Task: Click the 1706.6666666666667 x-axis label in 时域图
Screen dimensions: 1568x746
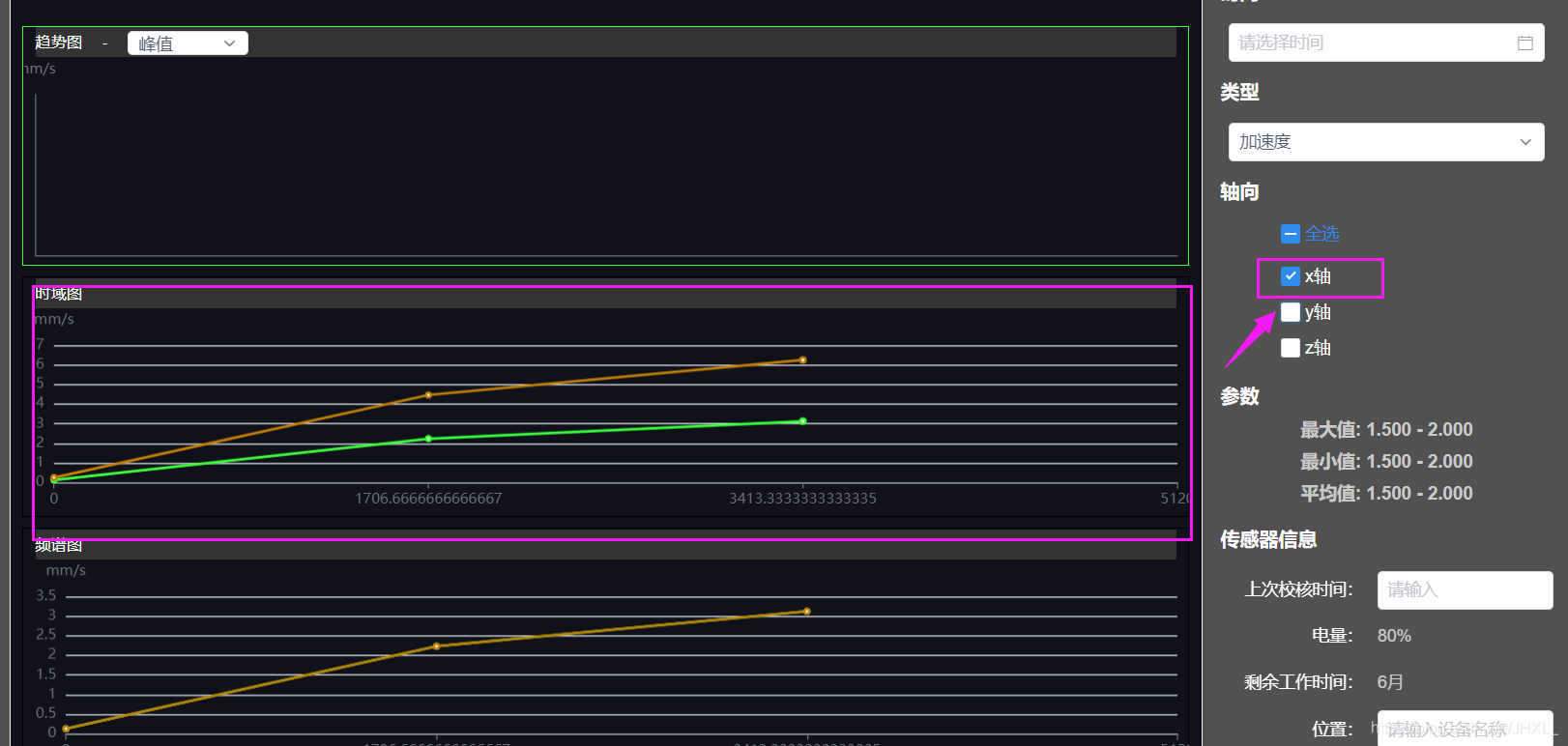Action: tap(428, 499)
